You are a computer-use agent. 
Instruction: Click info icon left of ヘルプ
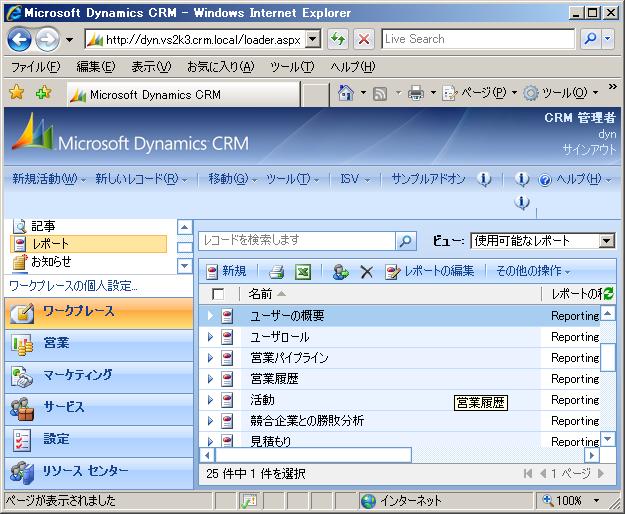[x=521, y=179]
